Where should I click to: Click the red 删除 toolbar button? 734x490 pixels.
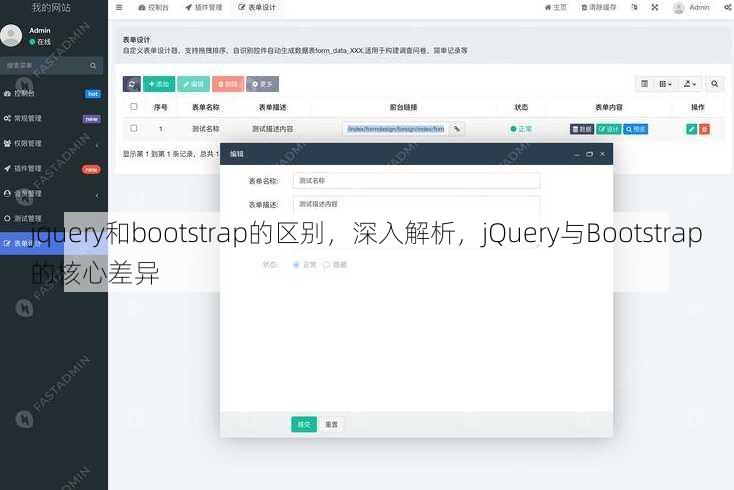(x=228, y=84)
